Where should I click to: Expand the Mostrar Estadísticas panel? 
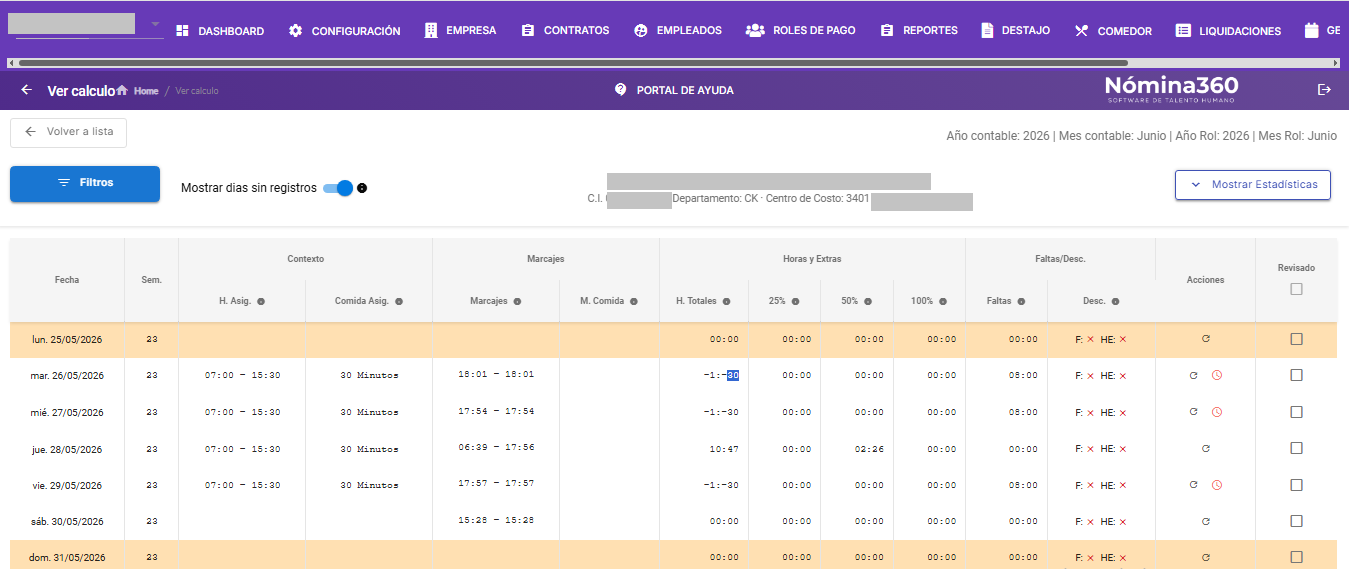click(1252, 185)
